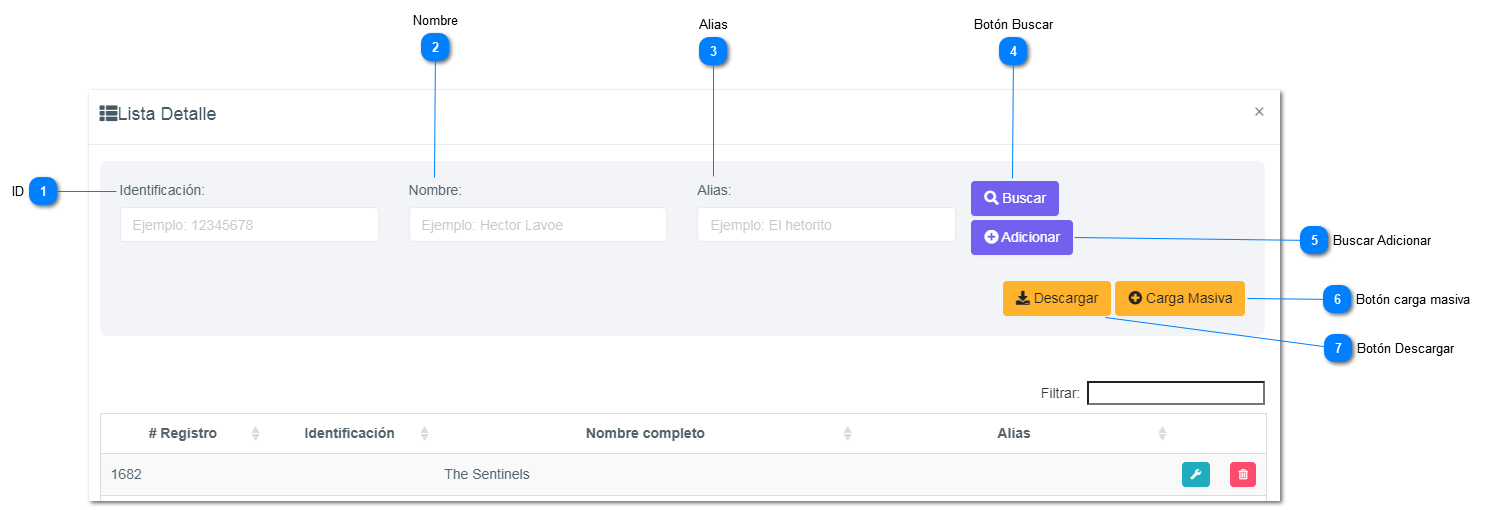Click annotation marker 6 for Botón carga masiva

click(x=1337, y=299)
